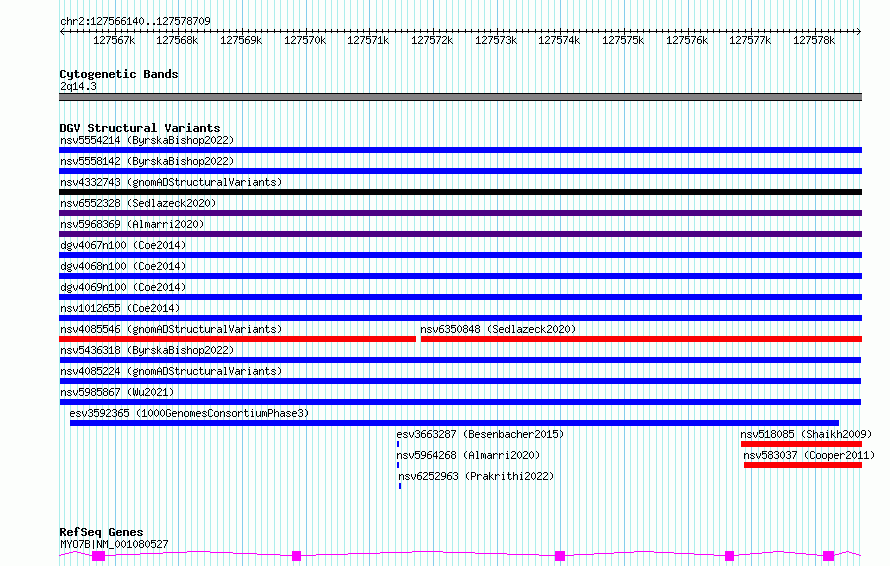Click the gray 2q14.3 cytogenetic band

click(460, 97)
